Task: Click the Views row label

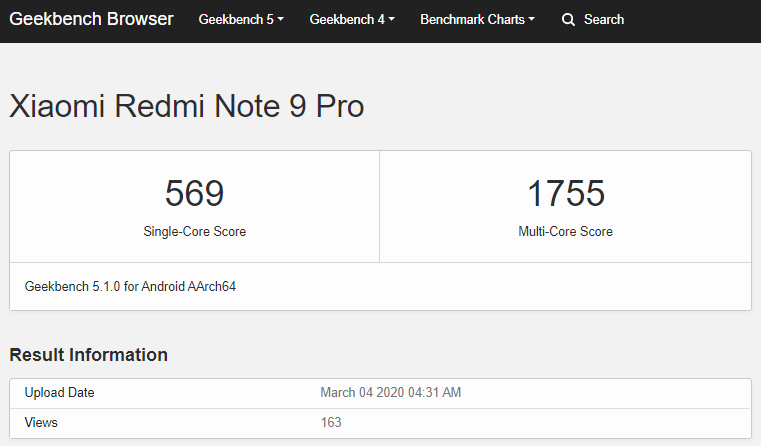Action: click(41, 423)
